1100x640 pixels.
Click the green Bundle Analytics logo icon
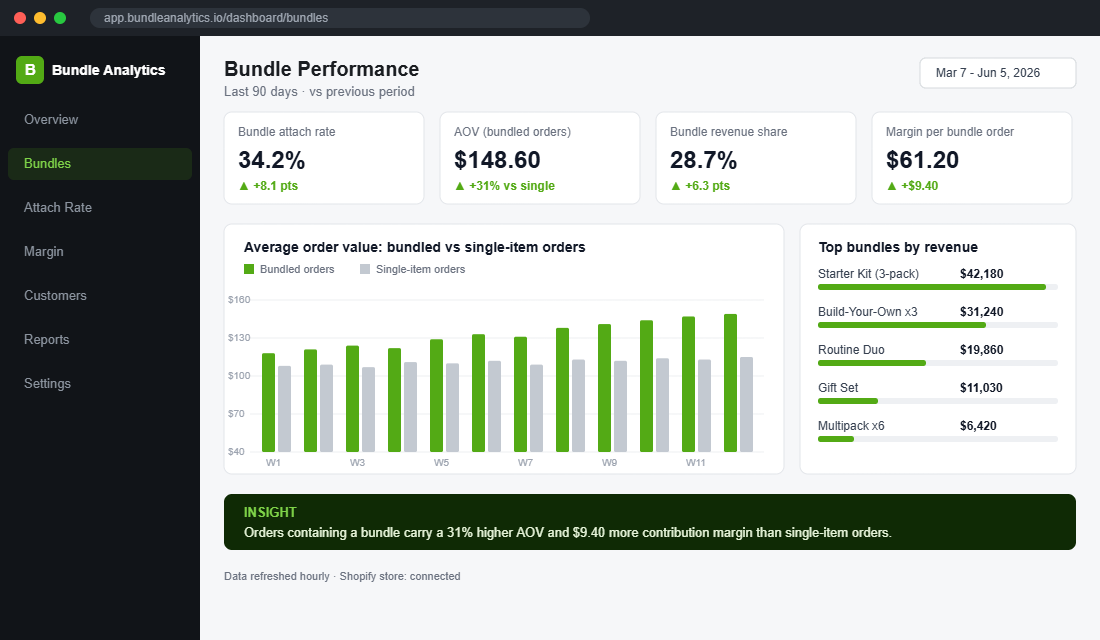(x=30, y=70)
